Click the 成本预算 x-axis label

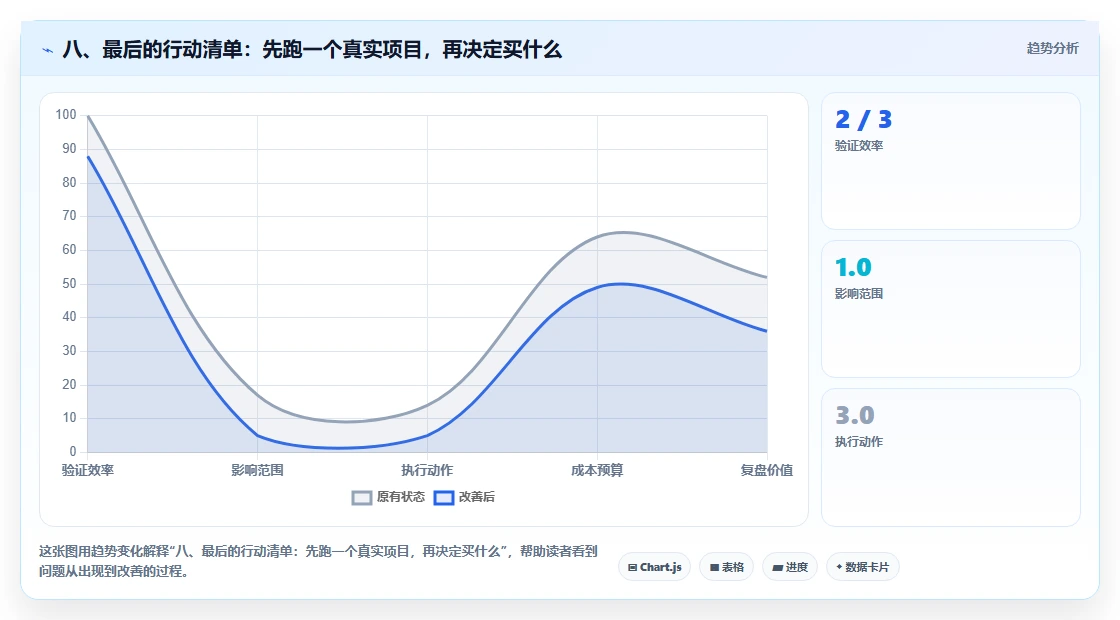click(597, 470)
